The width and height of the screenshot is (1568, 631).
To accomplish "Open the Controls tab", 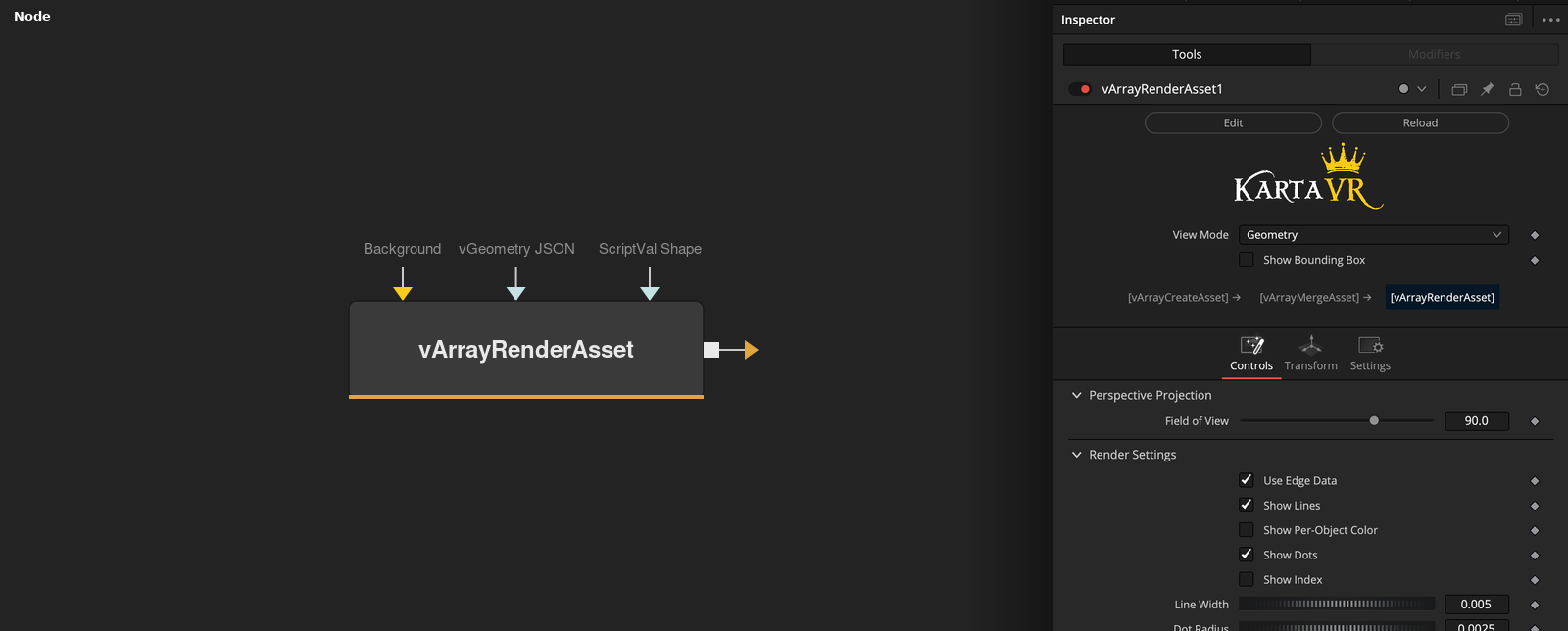I will pos(1251,355).
